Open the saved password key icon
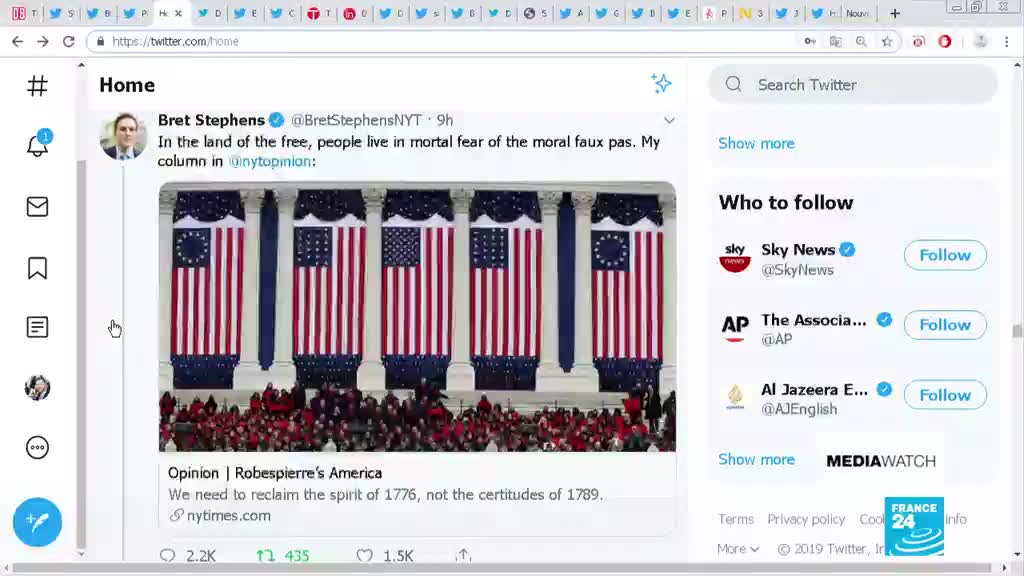 (810, 41)
